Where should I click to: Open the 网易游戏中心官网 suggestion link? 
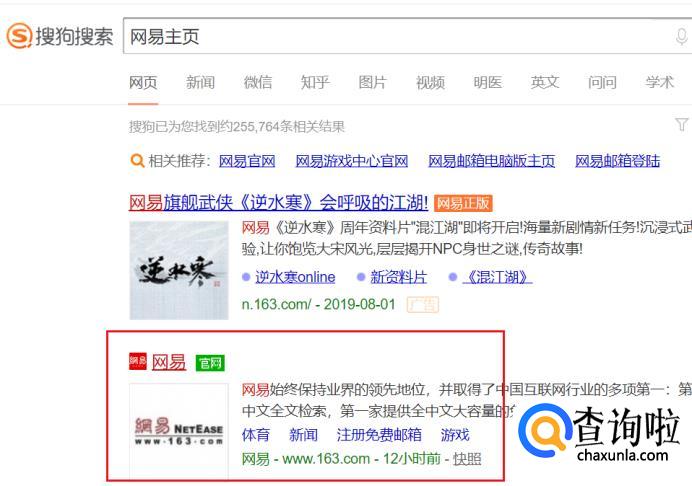click(x=352, y=161)
